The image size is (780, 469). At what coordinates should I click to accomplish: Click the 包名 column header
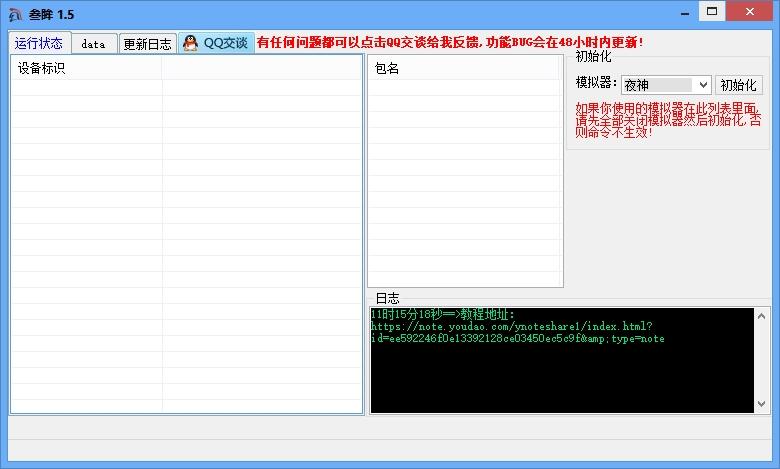coord(464,69)
